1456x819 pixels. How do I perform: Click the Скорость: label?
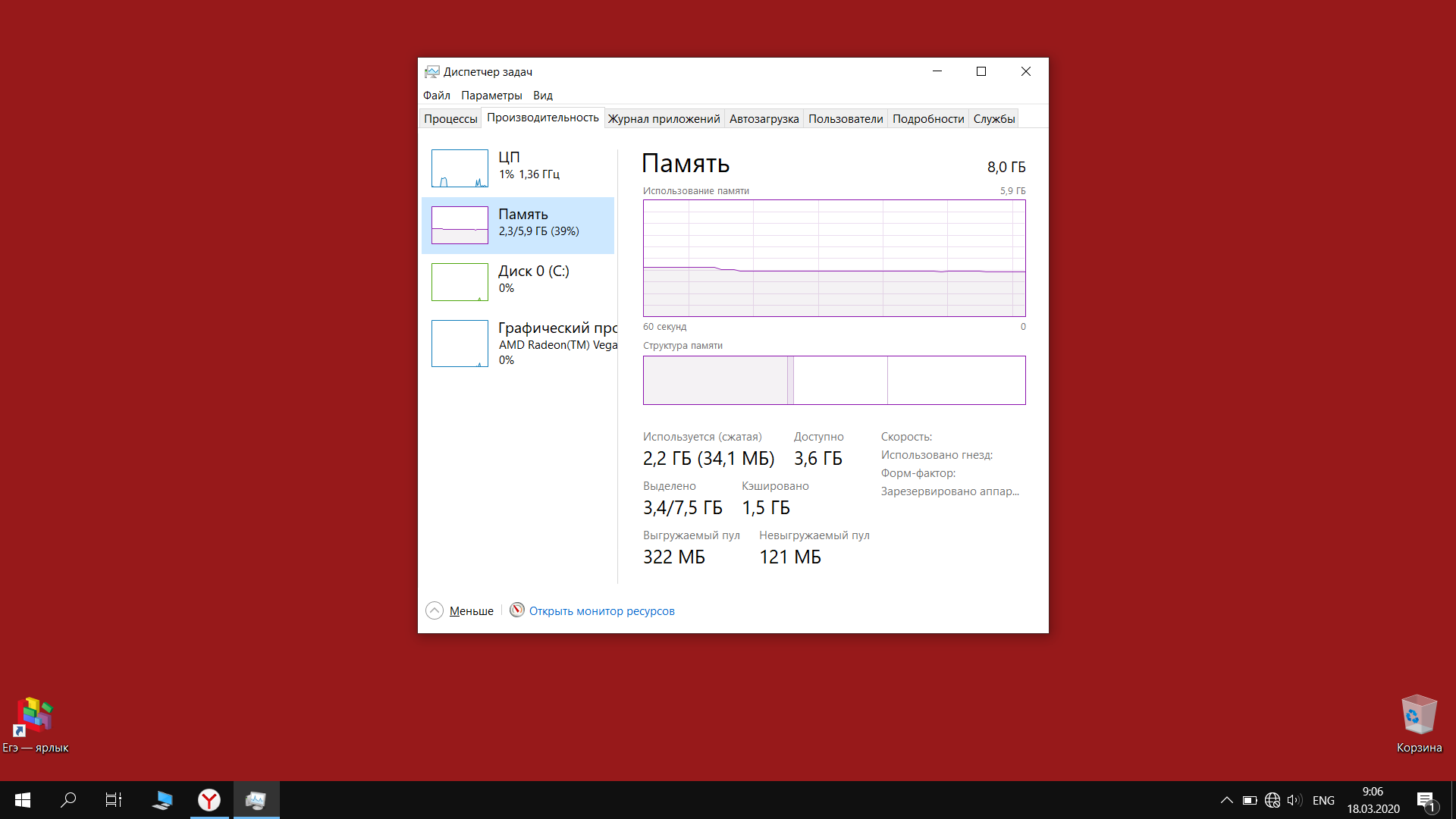(906, 437)
